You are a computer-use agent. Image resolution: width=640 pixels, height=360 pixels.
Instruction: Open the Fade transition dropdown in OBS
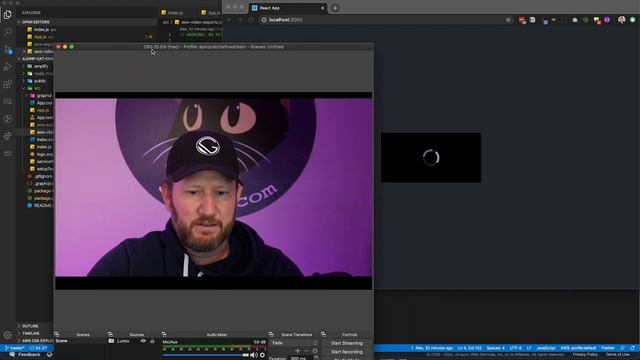294,343
